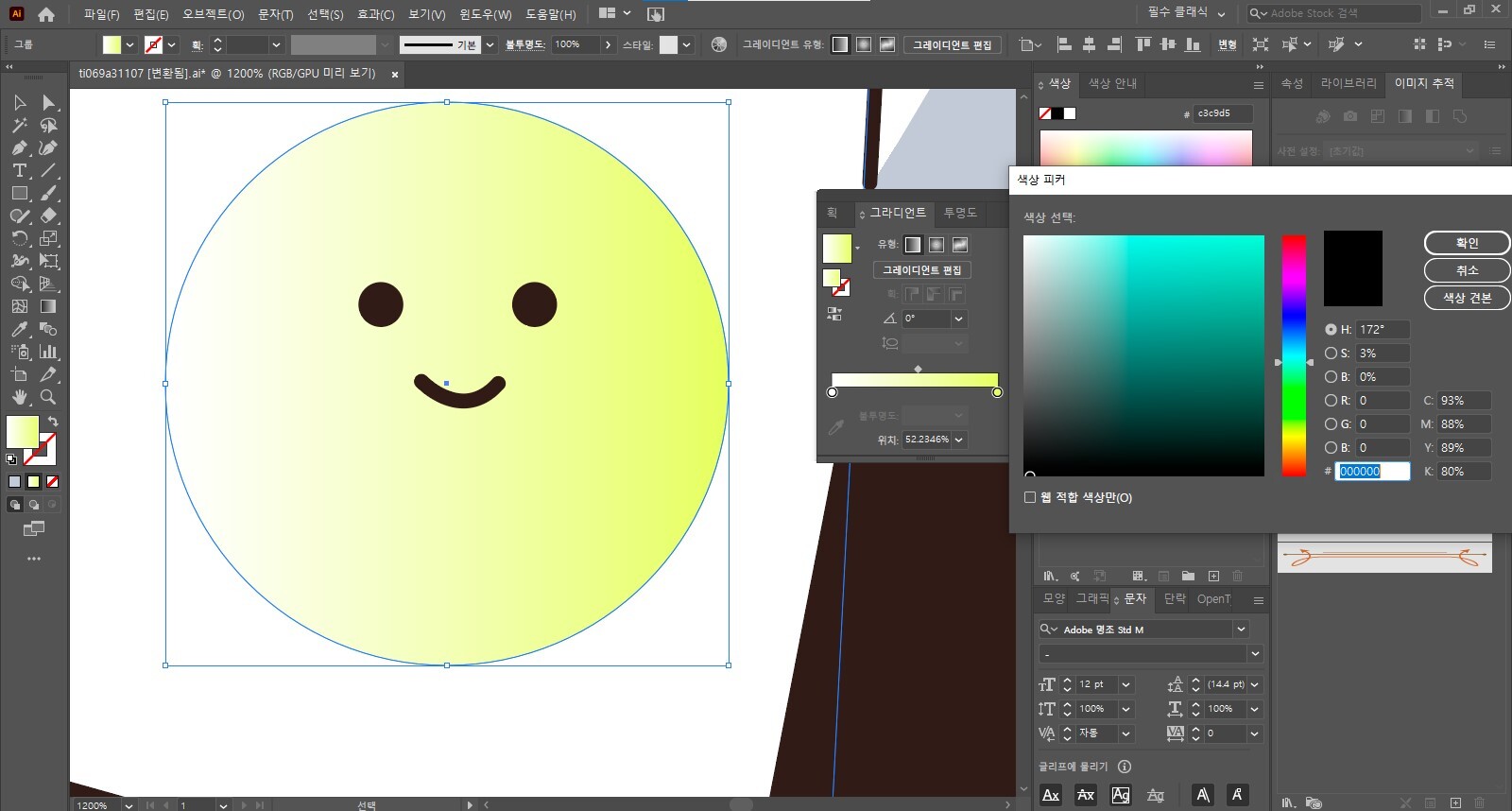Open the 효과(C) menu

coord(375,14)
